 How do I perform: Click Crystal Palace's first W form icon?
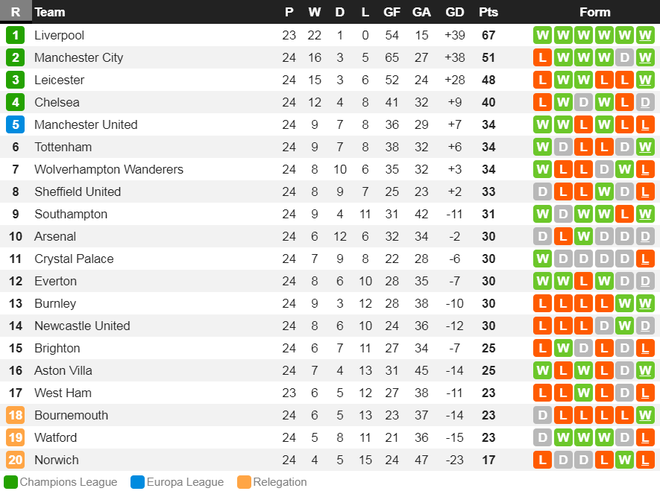(542, 259)
